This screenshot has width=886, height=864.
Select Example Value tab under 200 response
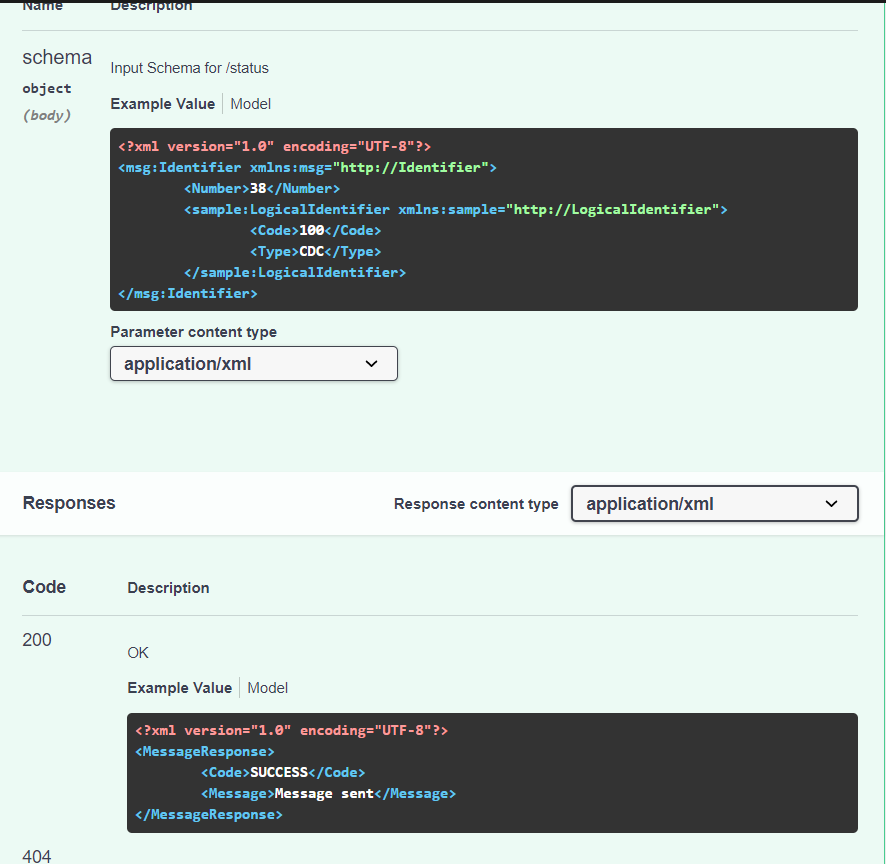tap(180, 688)
